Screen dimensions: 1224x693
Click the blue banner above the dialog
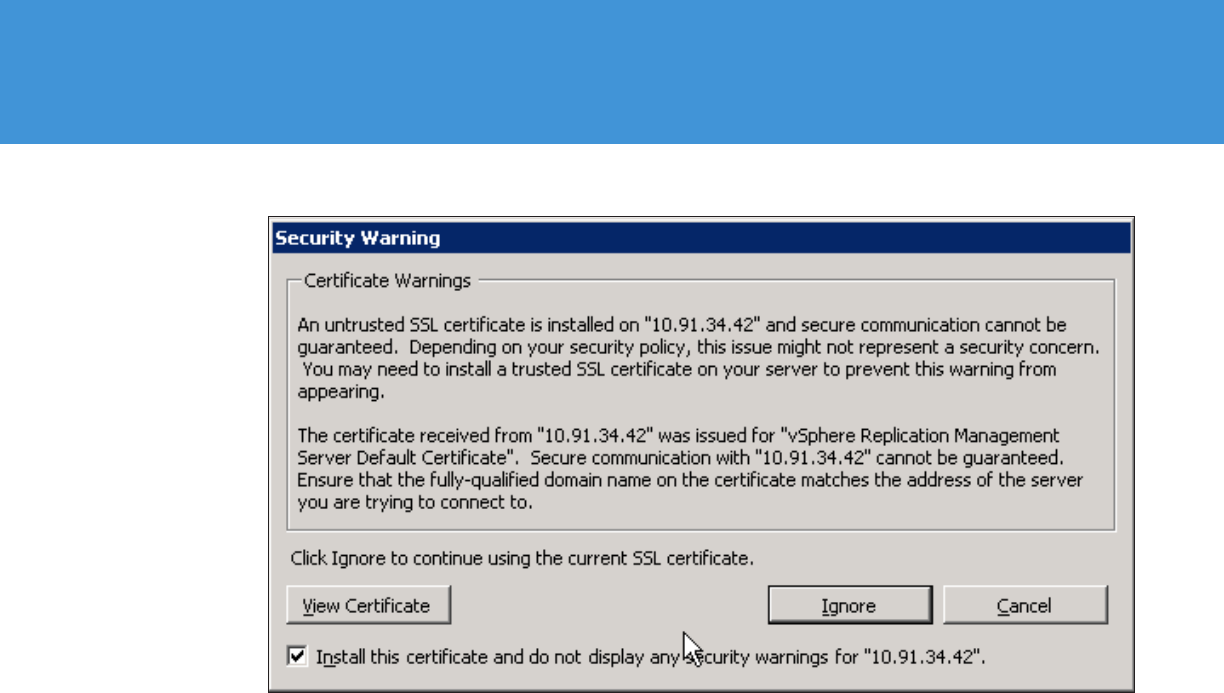click(612, 72)
